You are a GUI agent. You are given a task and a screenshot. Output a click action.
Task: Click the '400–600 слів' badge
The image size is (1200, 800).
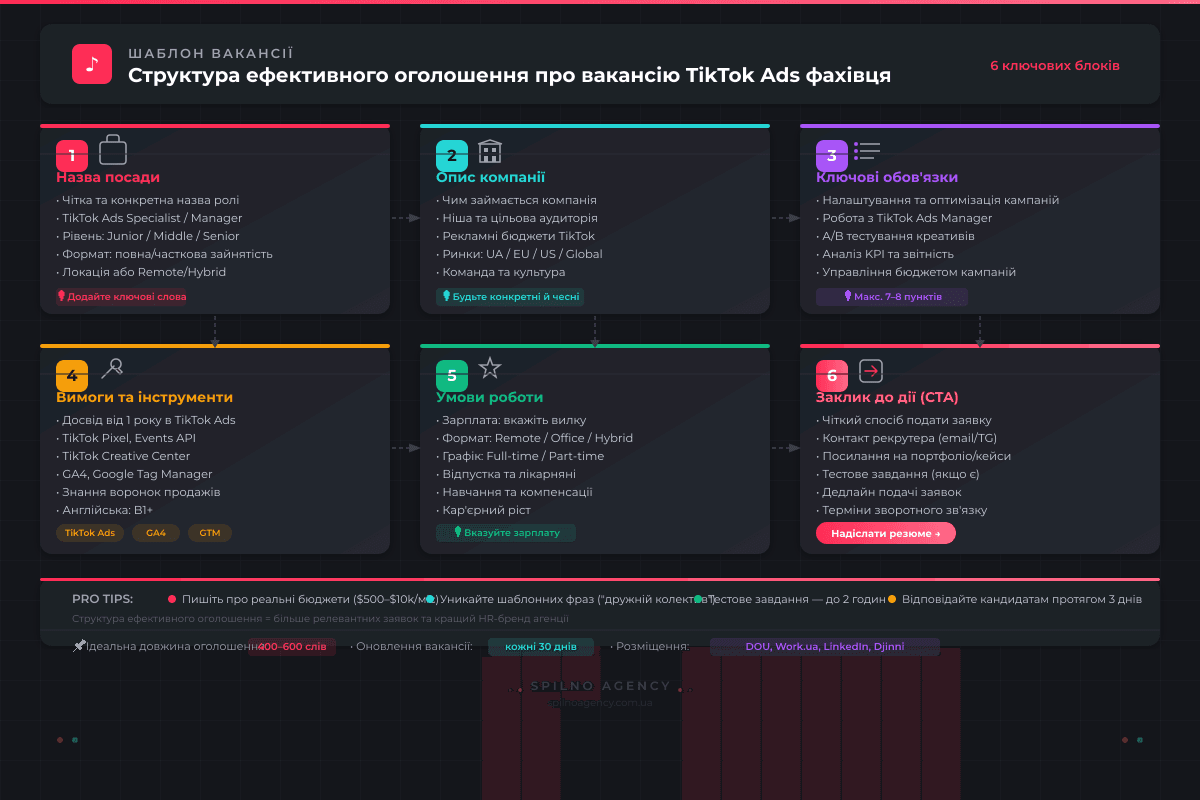[x=292, y=647]
